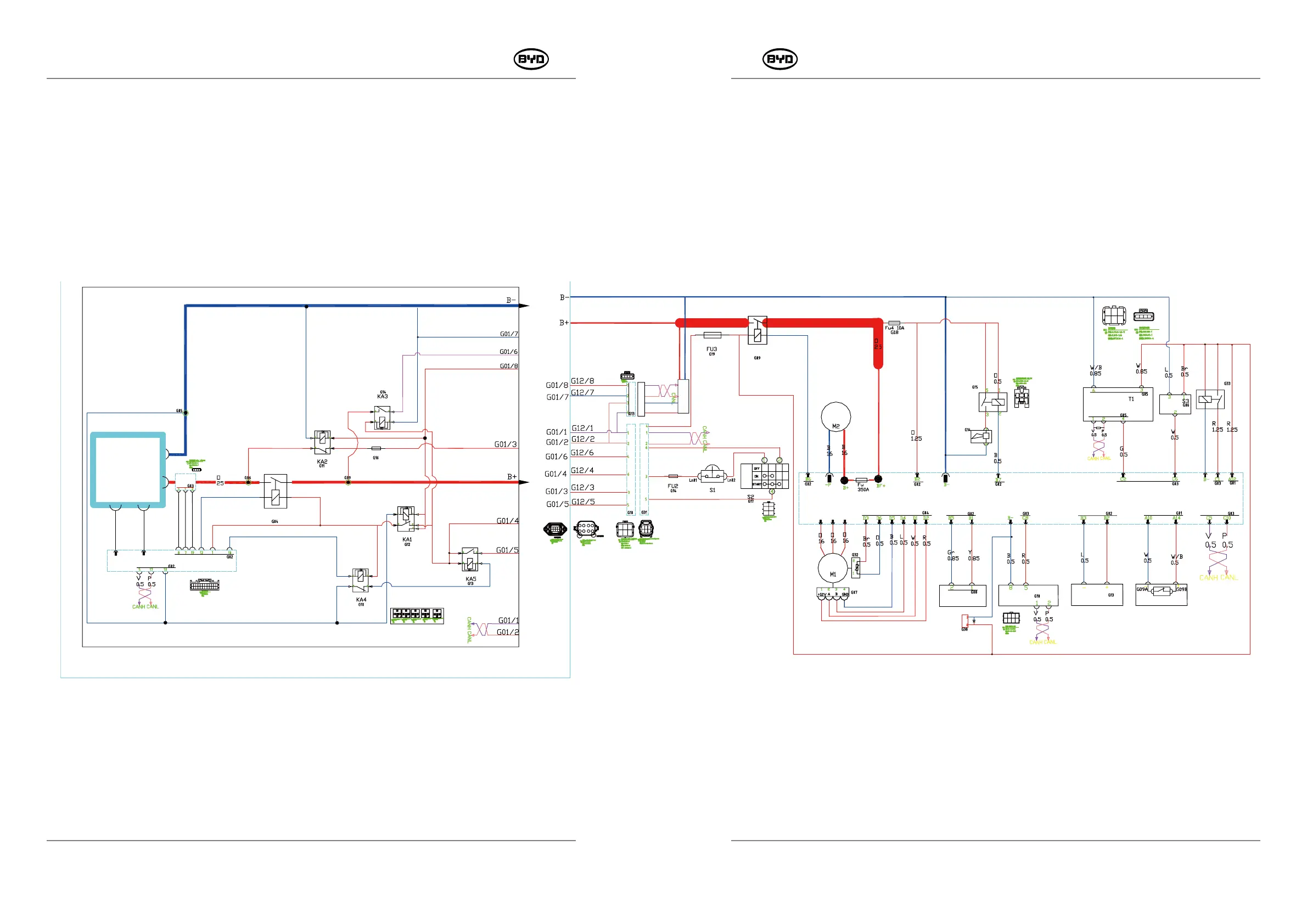Click the FU2 fuse symbol
The width and height of the screenshot is (1307, 924).
pos(673,476)
